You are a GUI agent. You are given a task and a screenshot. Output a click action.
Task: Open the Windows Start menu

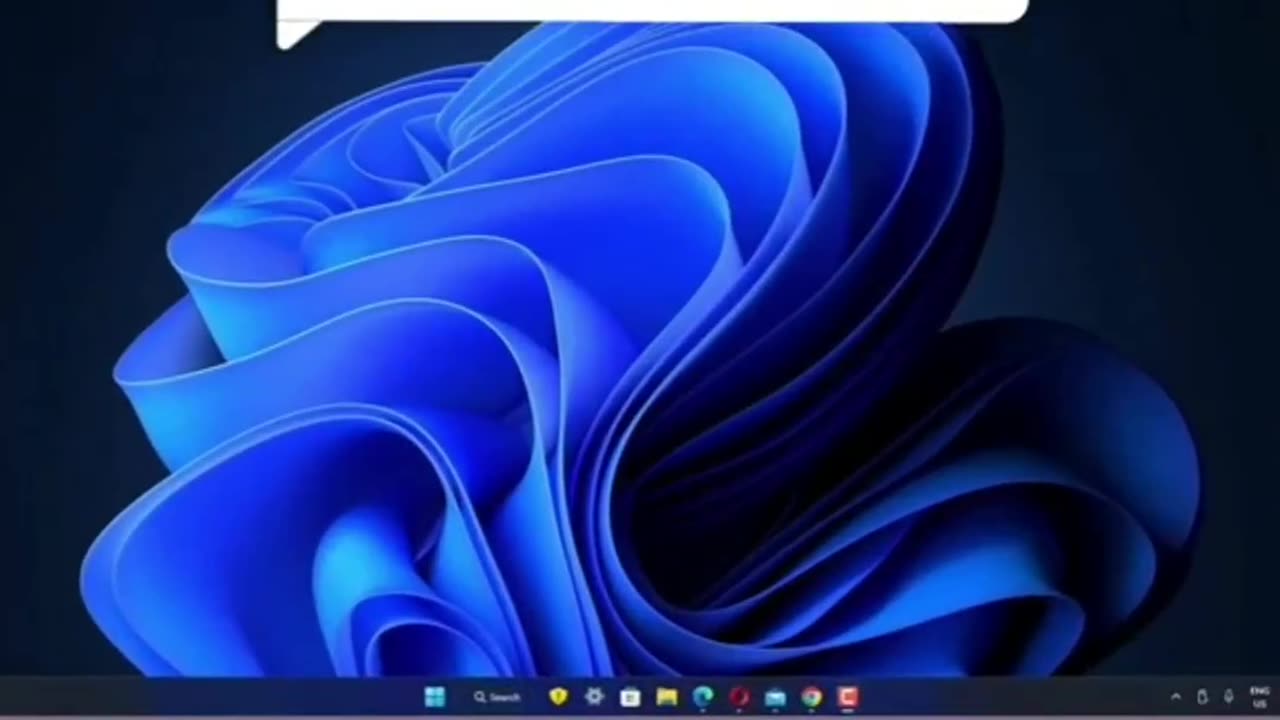tap(435, 697)
